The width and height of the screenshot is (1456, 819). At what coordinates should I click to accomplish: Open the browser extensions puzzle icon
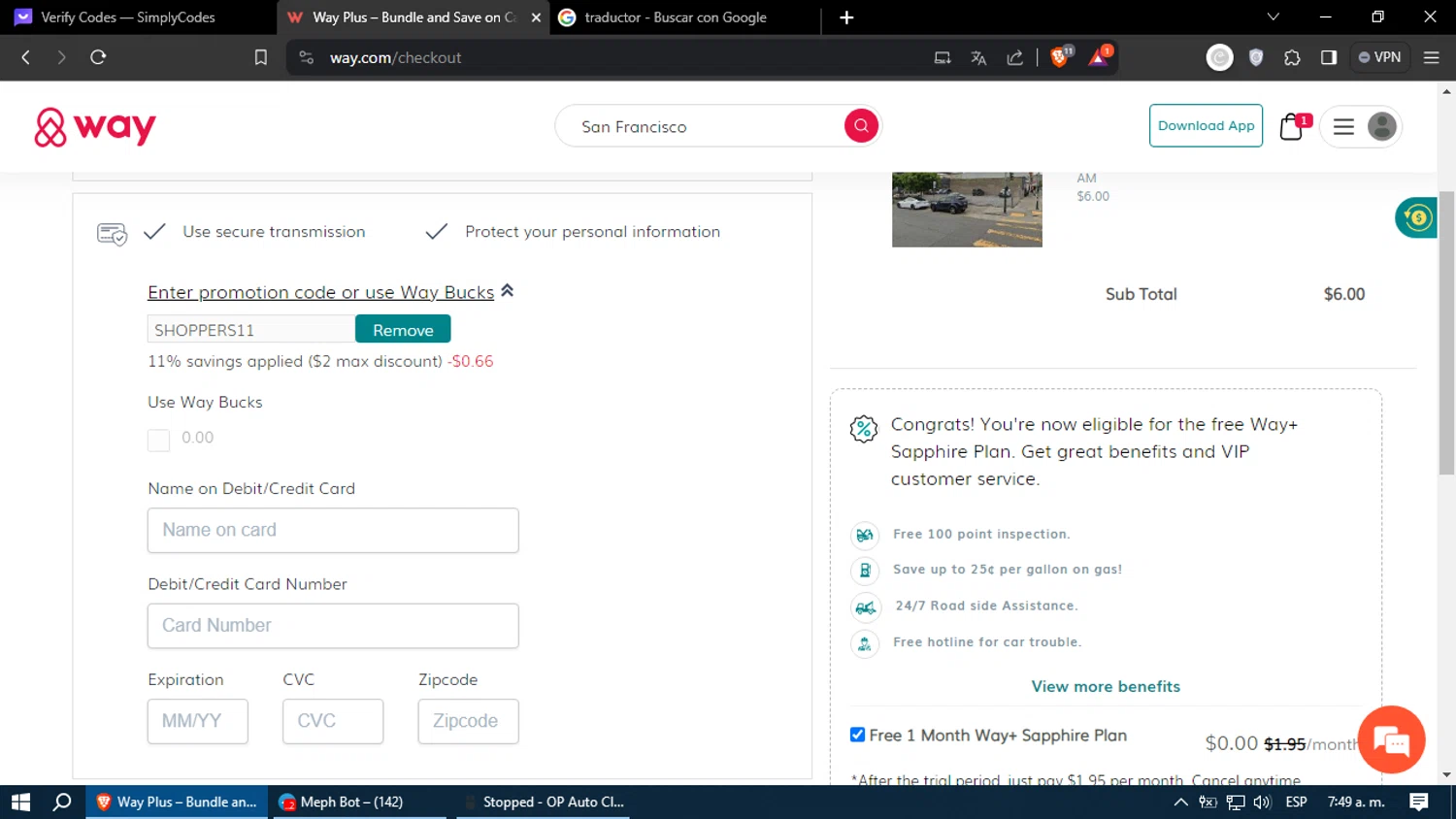click(x=1292, y=57)
